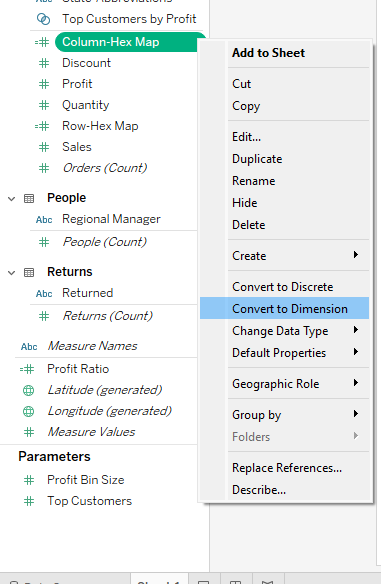This screenshot has height=584, width=381.
Task: Click the table icon next to Returns
Action: 29,272
